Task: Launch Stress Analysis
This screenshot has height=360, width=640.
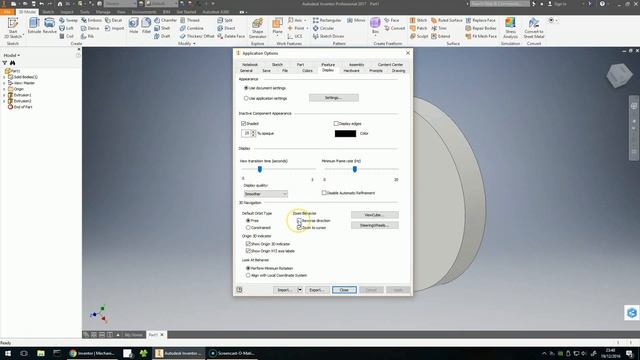Action: point(510,28)
